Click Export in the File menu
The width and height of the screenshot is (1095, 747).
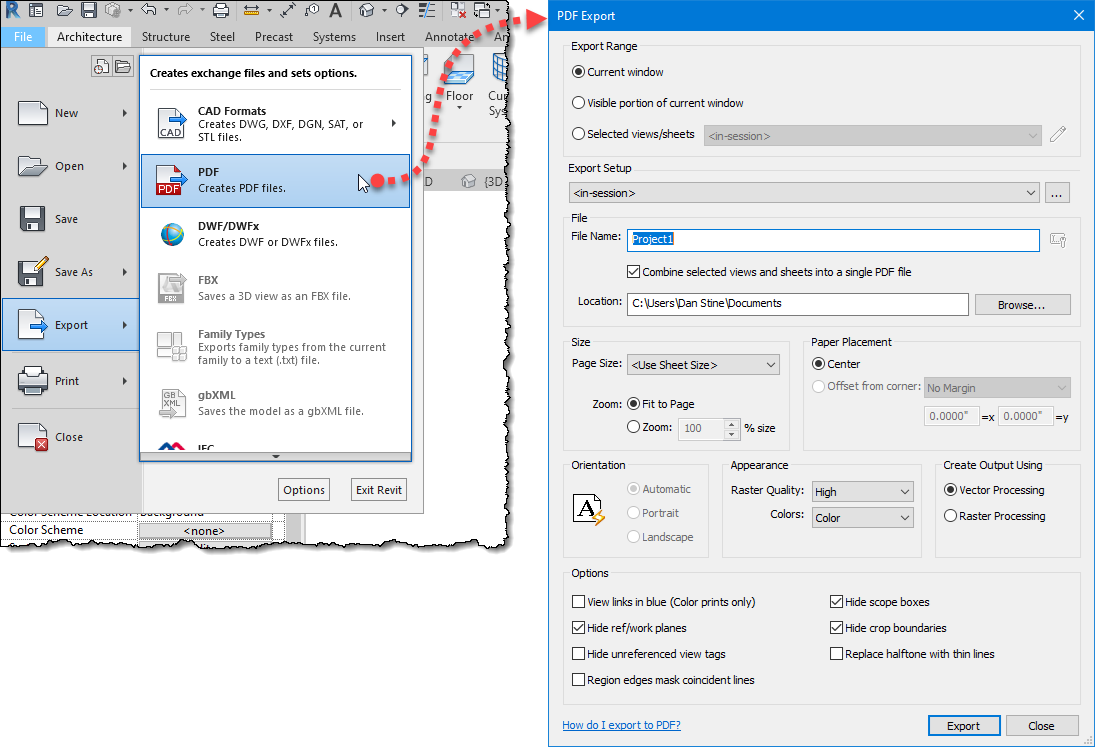click(71, 325)
